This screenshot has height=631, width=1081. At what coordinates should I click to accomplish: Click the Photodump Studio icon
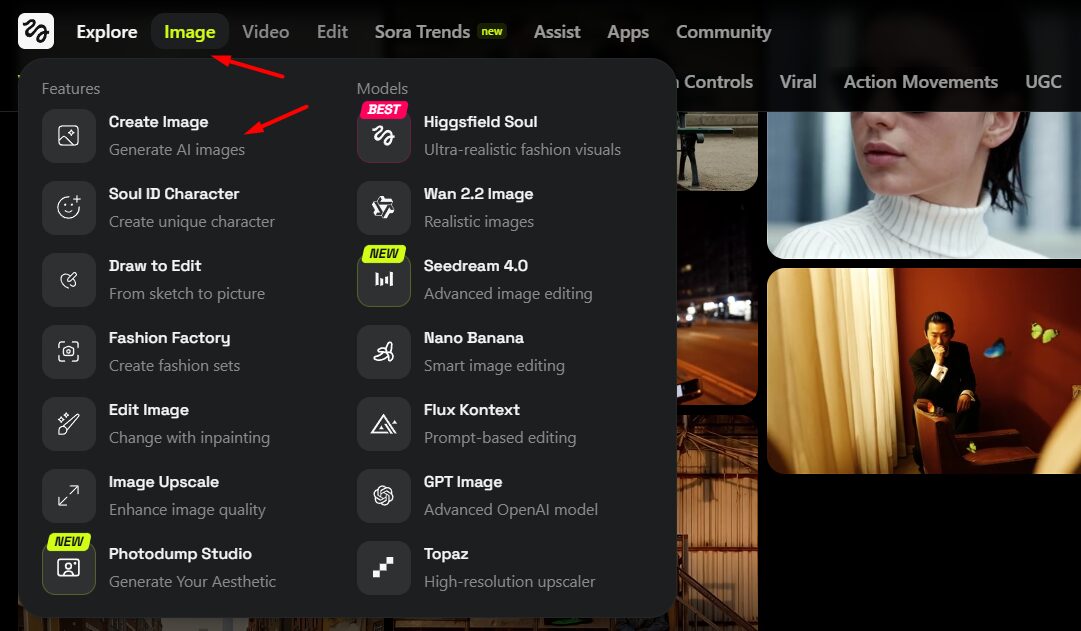point(69,568)
